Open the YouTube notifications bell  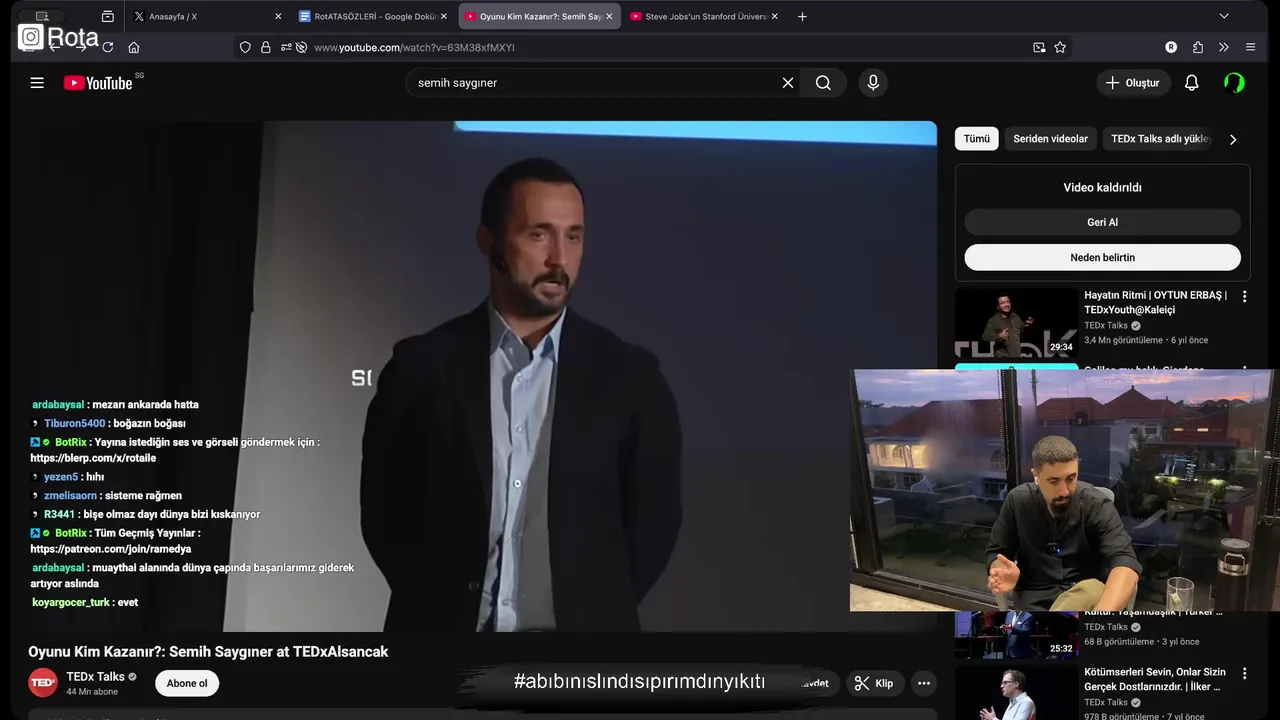click(x=1191, y=83)
